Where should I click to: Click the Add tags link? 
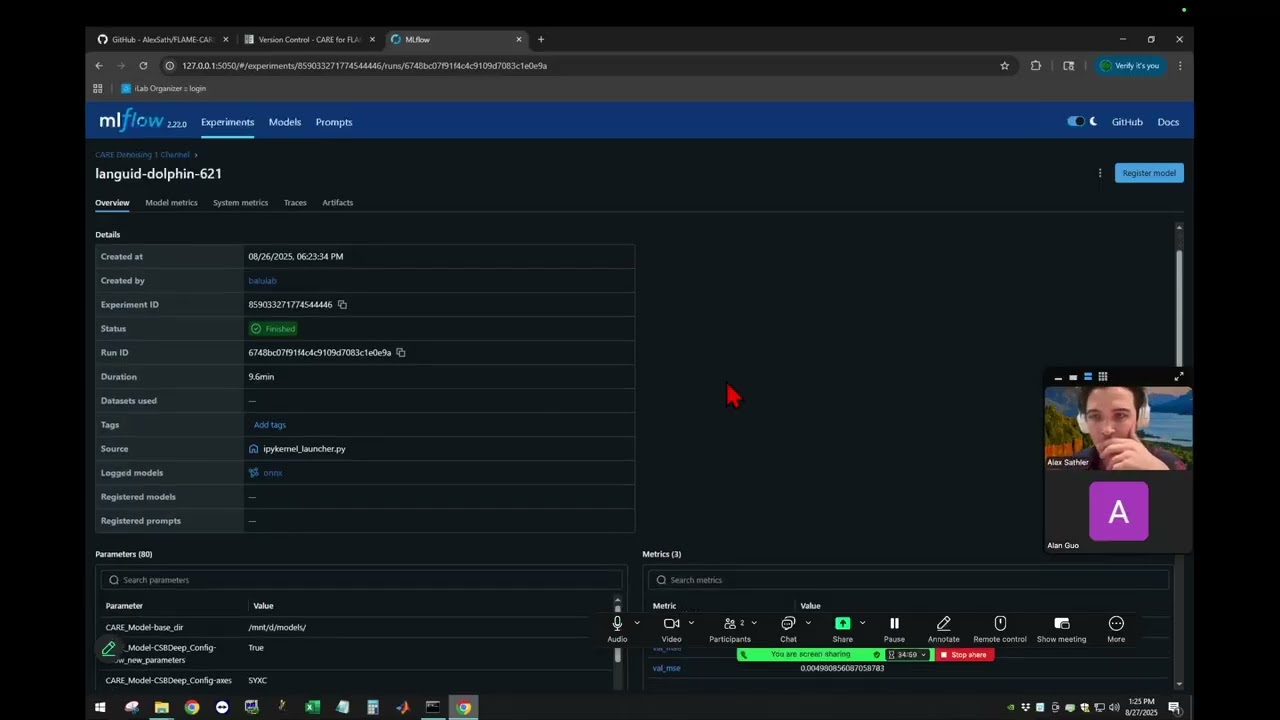270,425
